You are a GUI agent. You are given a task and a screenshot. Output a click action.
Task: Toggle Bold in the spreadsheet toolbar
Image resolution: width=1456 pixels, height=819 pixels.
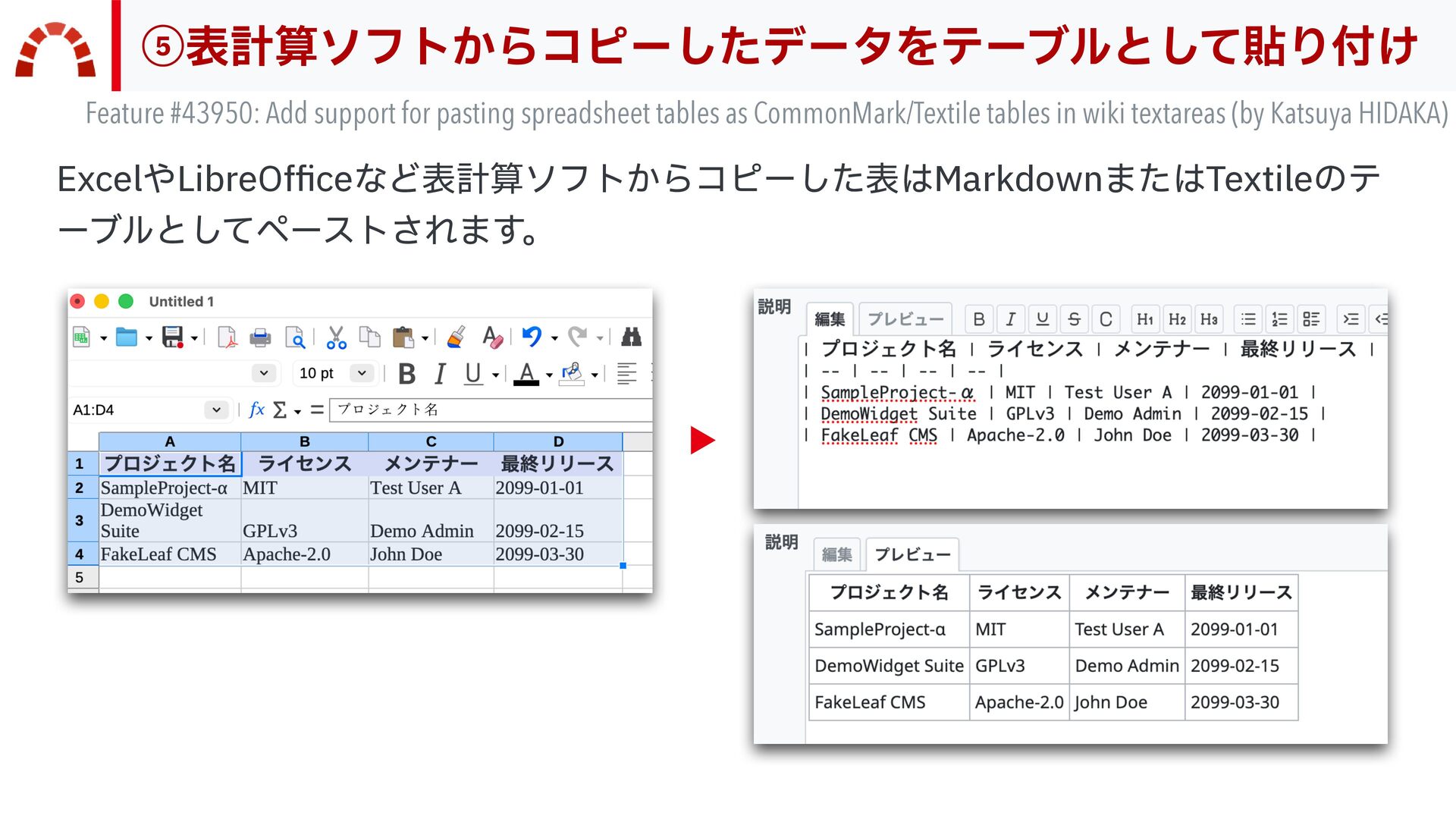tap(406, 374)
